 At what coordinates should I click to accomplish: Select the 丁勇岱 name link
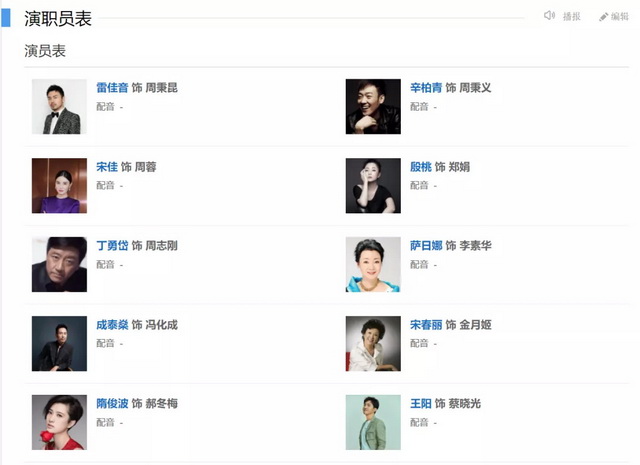click(x=112, y=246)
